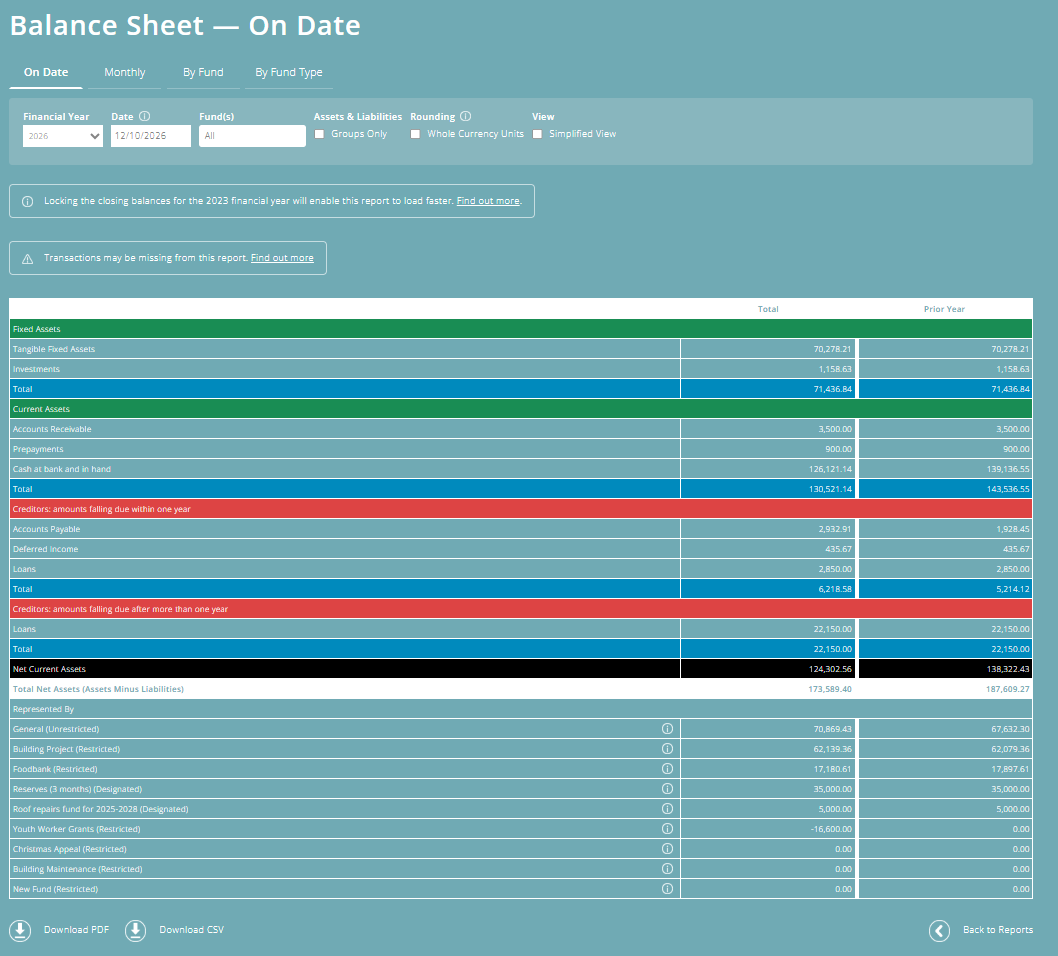Click the info icon in the locking balances notice
Image resolution: width=1058 pixels, height=956 pixels.
coord(28,201)
